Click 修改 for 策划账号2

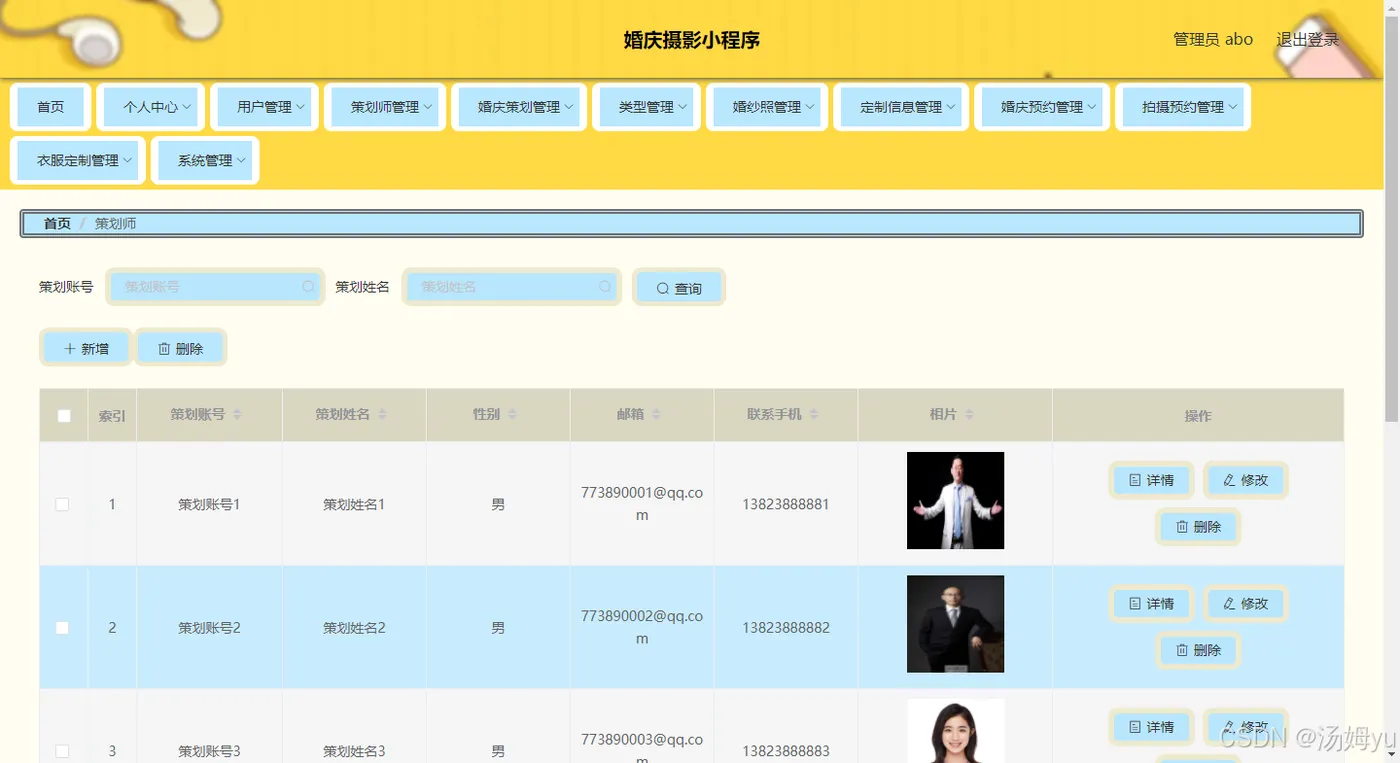click(1245, 604)
